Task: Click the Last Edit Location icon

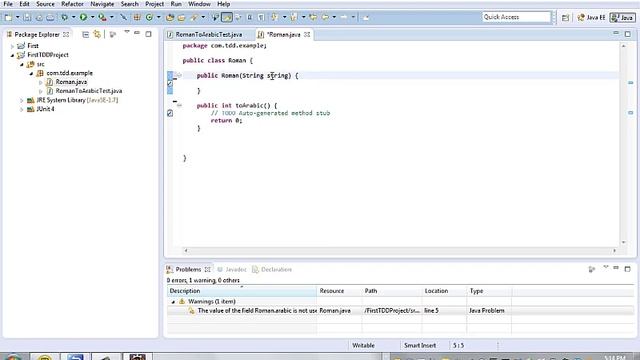Action: point(313,17)
